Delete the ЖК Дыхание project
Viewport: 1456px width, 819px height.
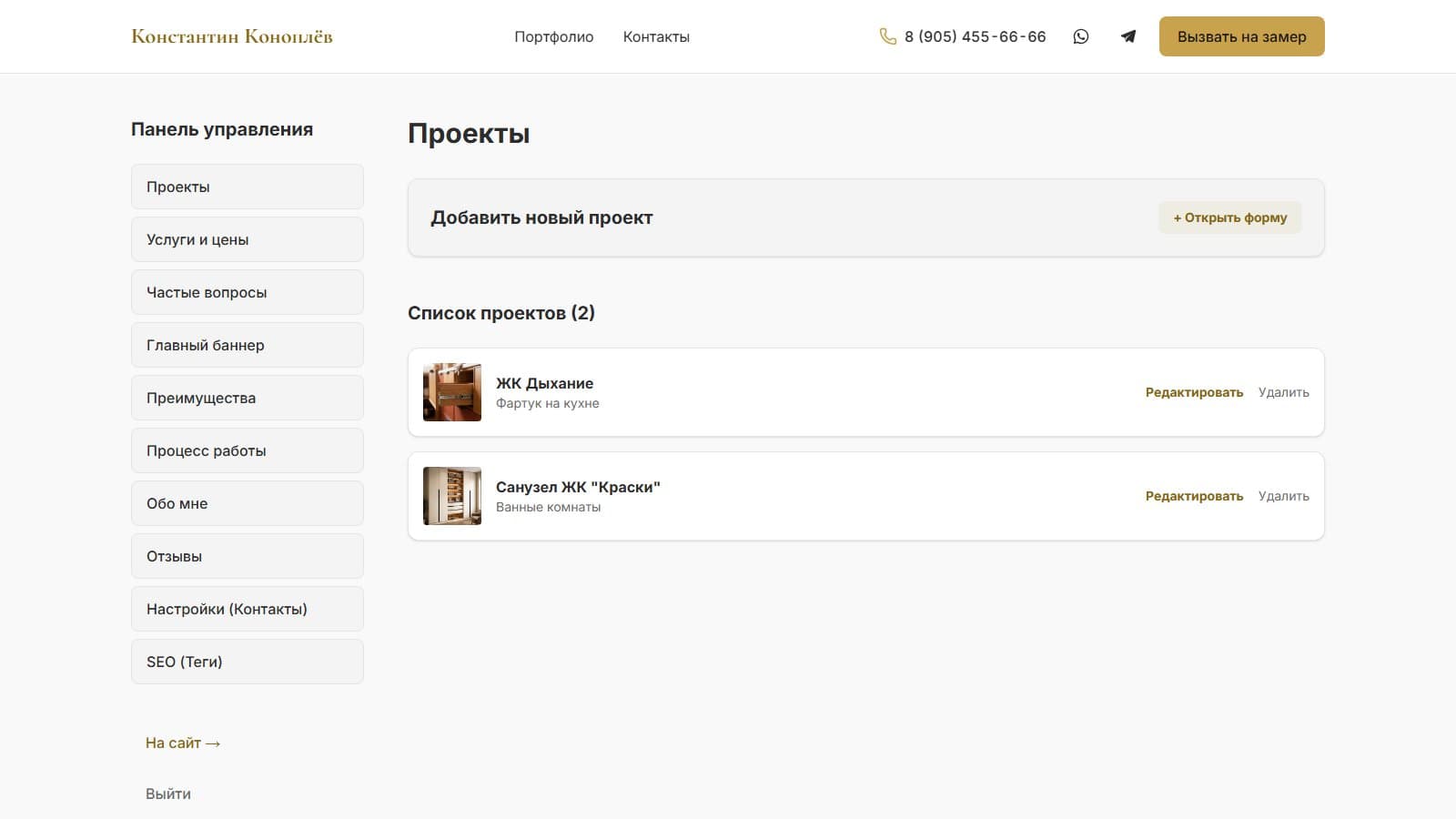(x=1284, y=392)
